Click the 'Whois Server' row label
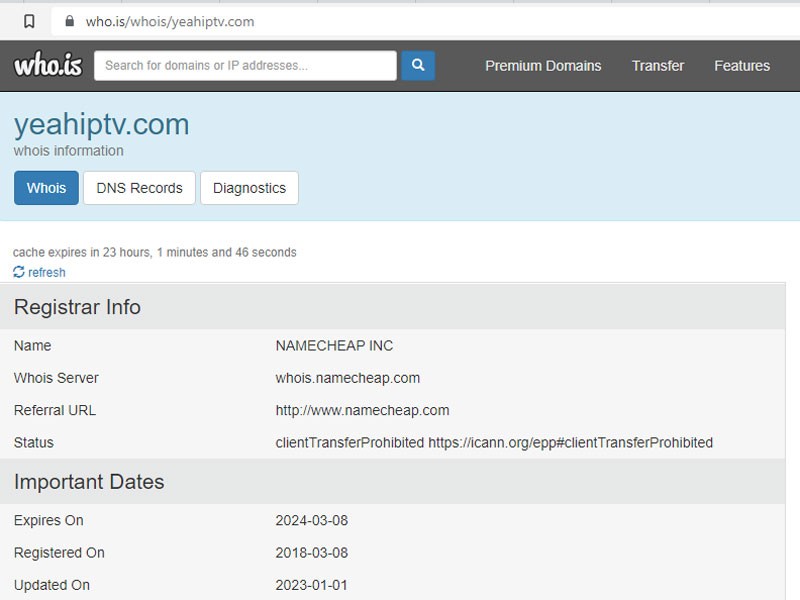 56,378
